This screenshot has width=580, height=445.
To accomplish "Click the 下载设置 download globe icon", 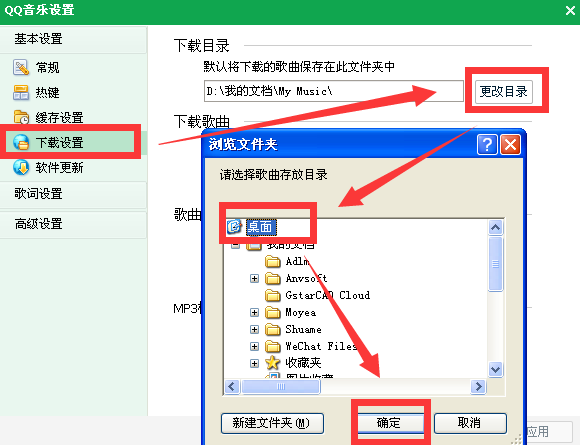I will coord(21,142).
